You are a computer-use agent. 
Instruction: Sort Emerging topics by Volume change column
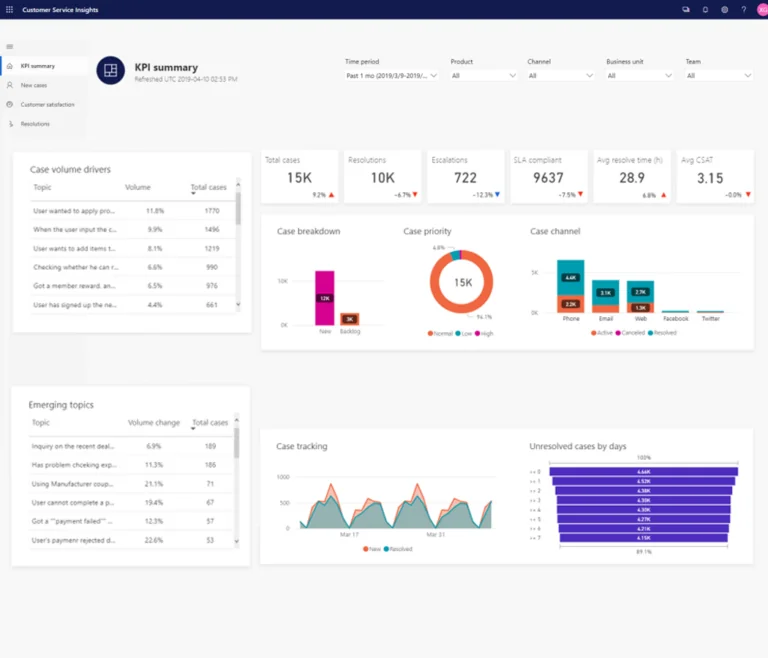[x=154, y=422]
